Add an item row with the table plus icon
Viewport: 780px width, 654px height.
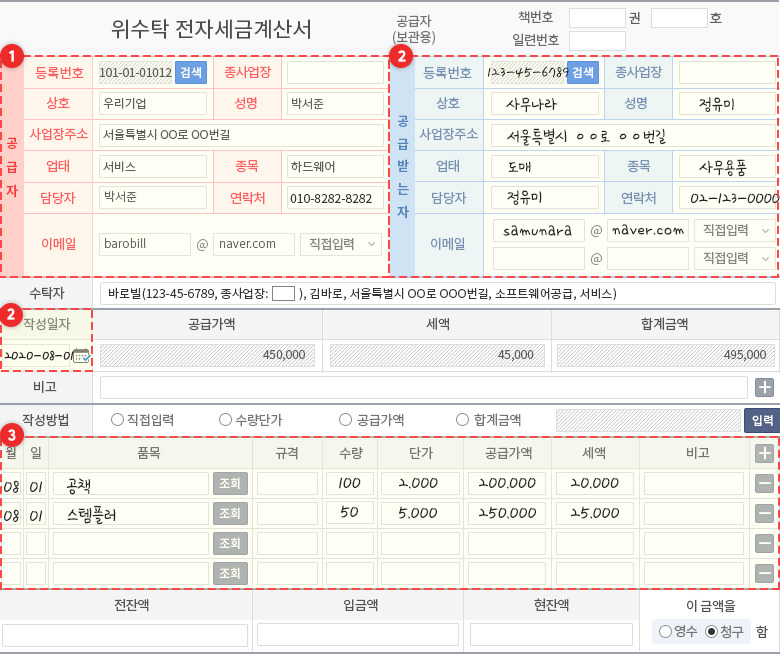pos(765,453)
